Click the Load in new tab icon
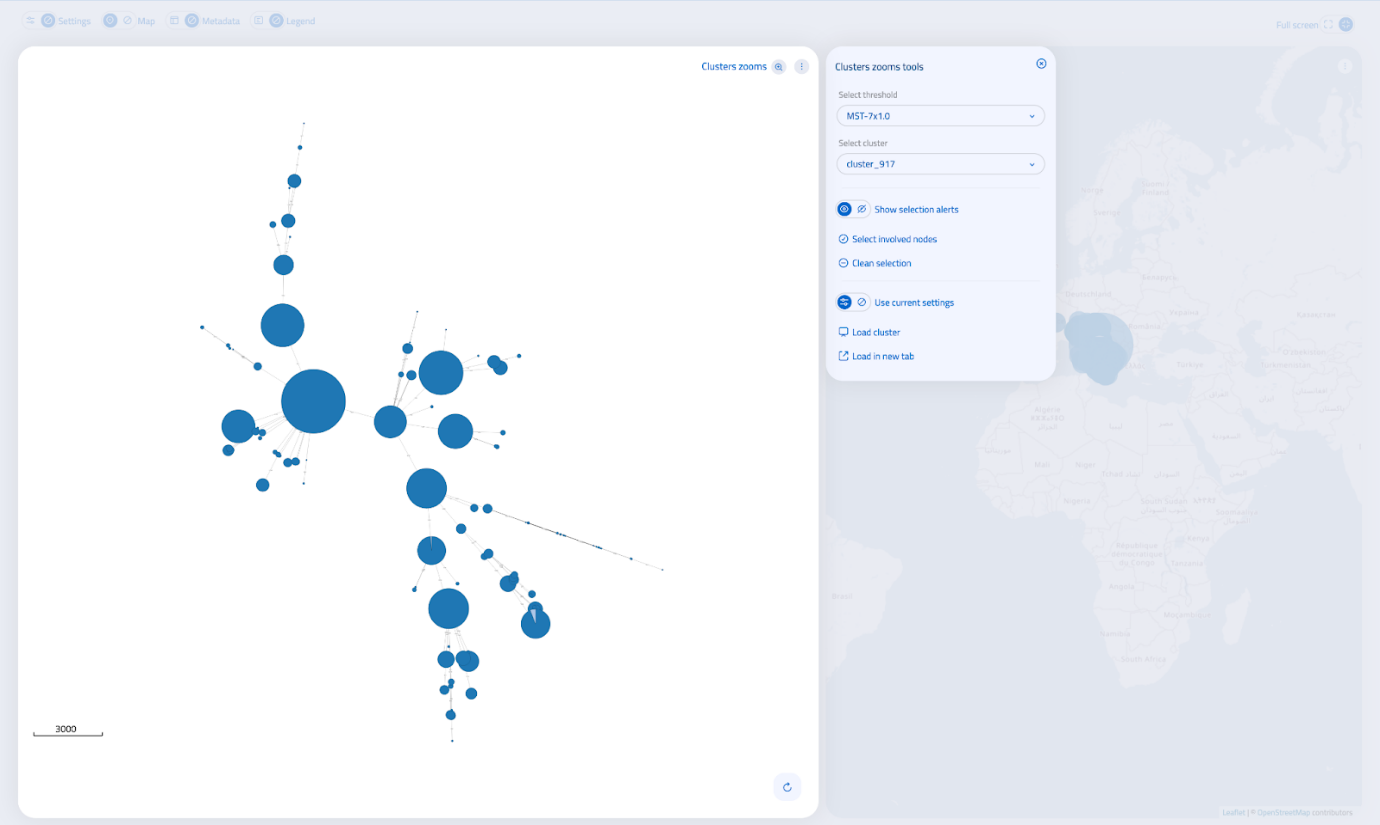This screenshot has width=1380, height=825. [x=843, y=356]
